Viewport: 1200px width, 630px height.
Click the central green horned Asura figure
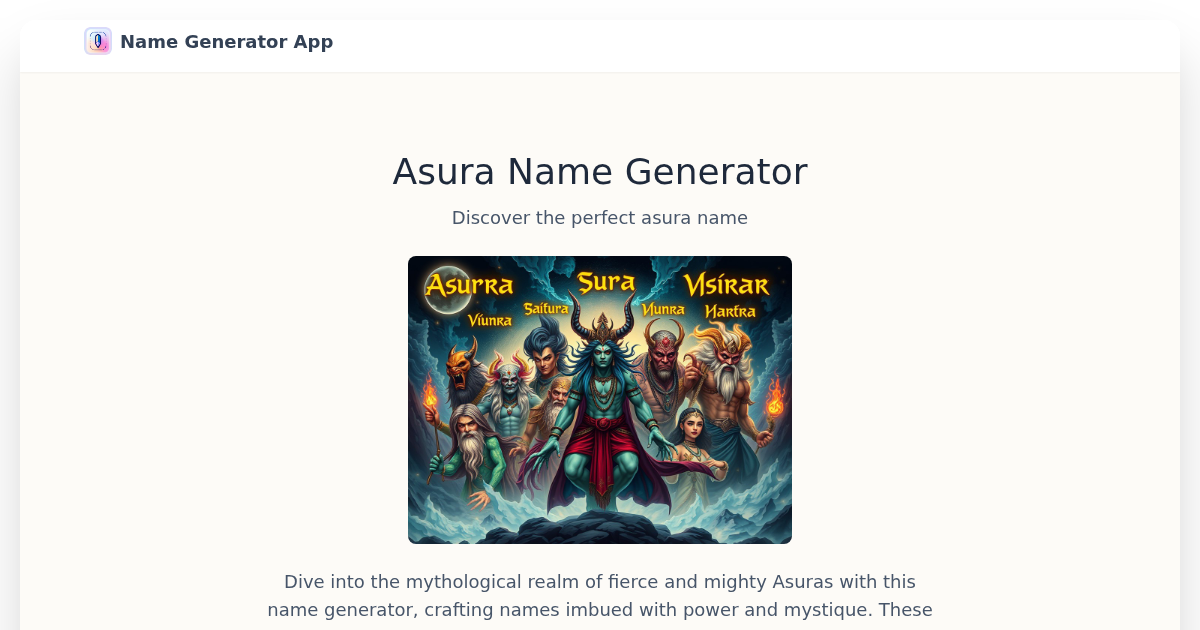(x=601, y=410)
